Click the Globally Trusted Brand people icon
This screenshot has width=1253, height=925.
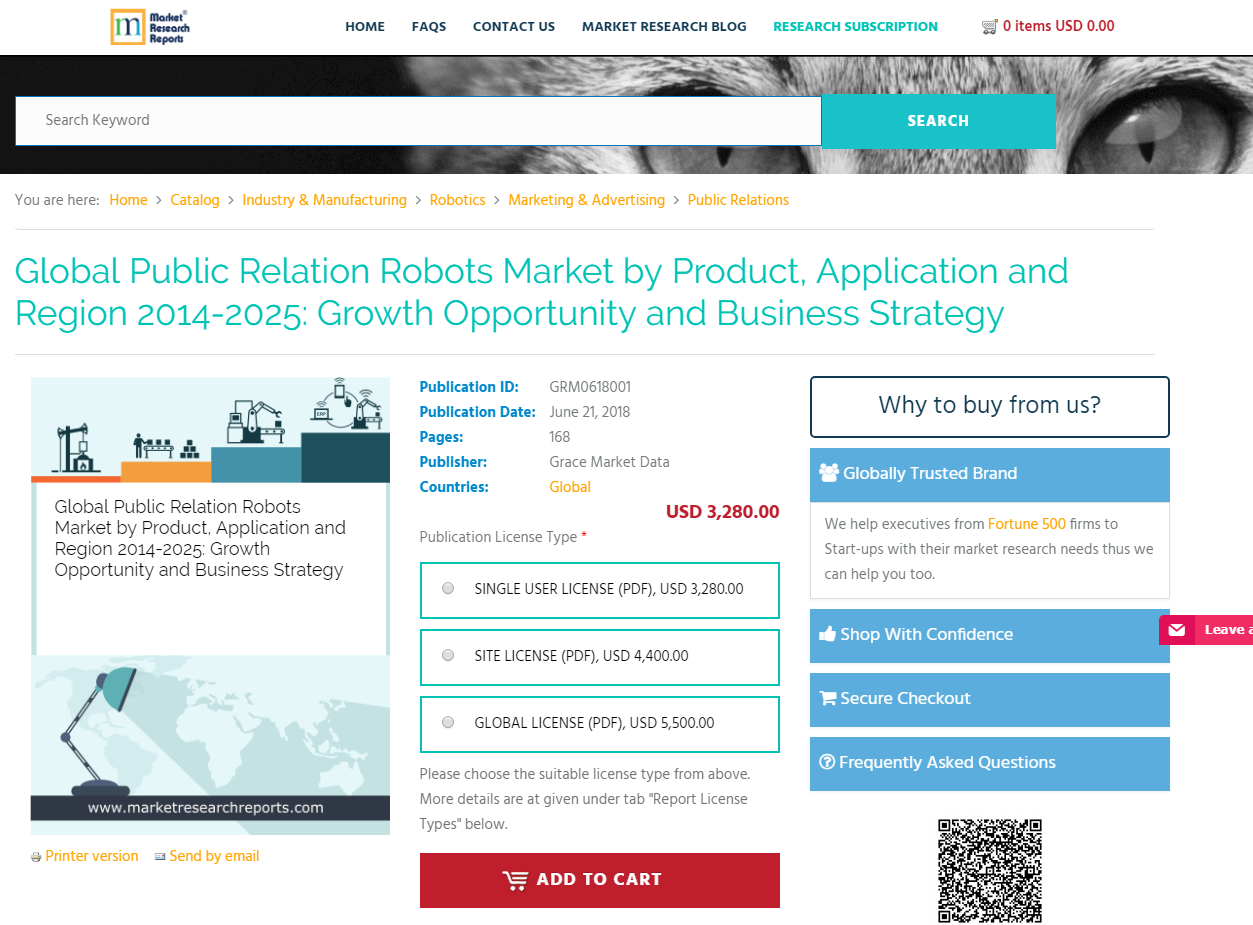point(828,474)
